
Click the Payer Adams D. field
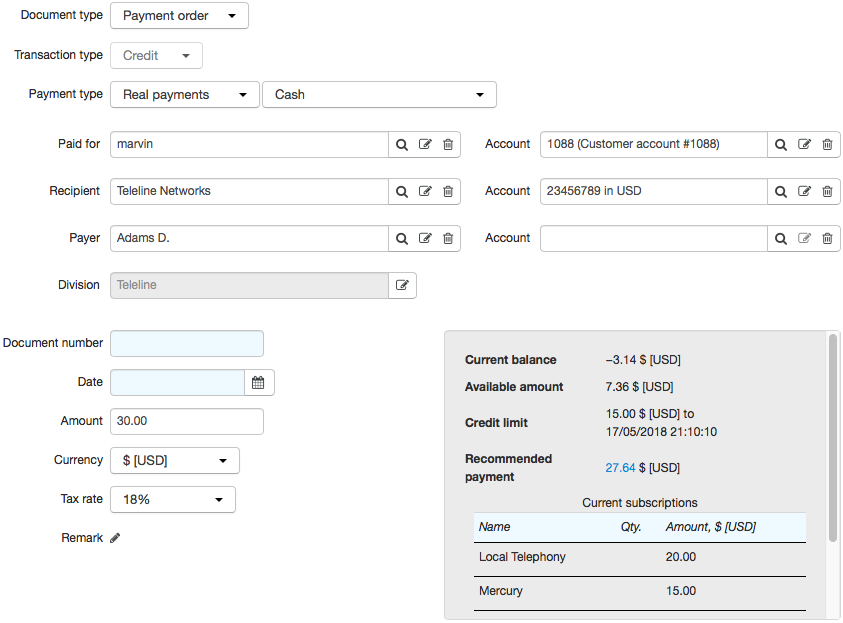pyautogui.click(x=249, y=239)
